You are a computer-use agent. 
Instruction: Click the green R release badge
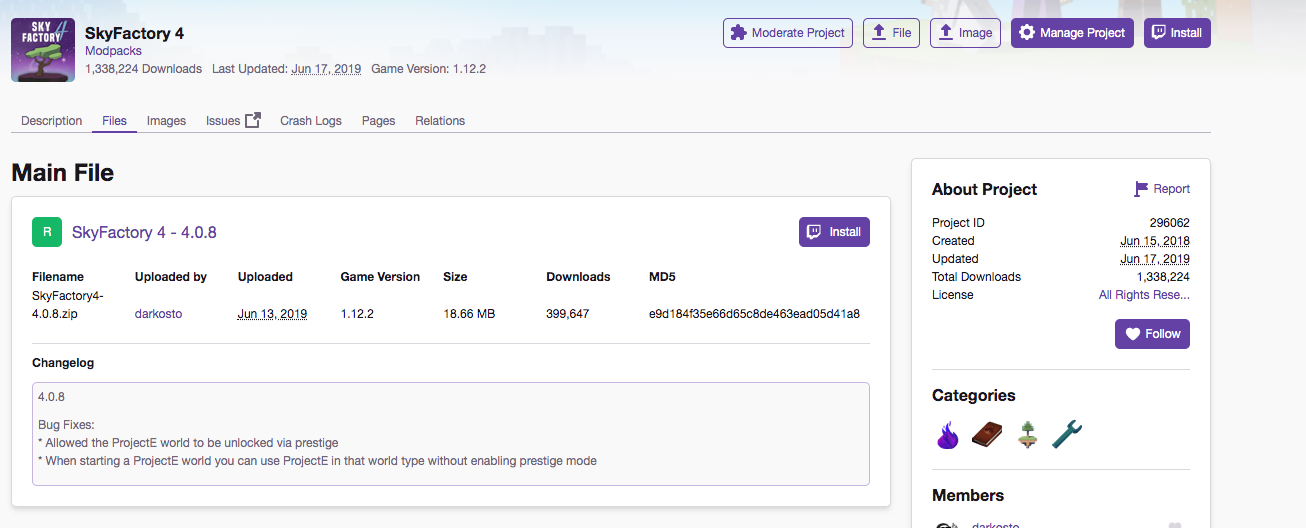(47, 232)
